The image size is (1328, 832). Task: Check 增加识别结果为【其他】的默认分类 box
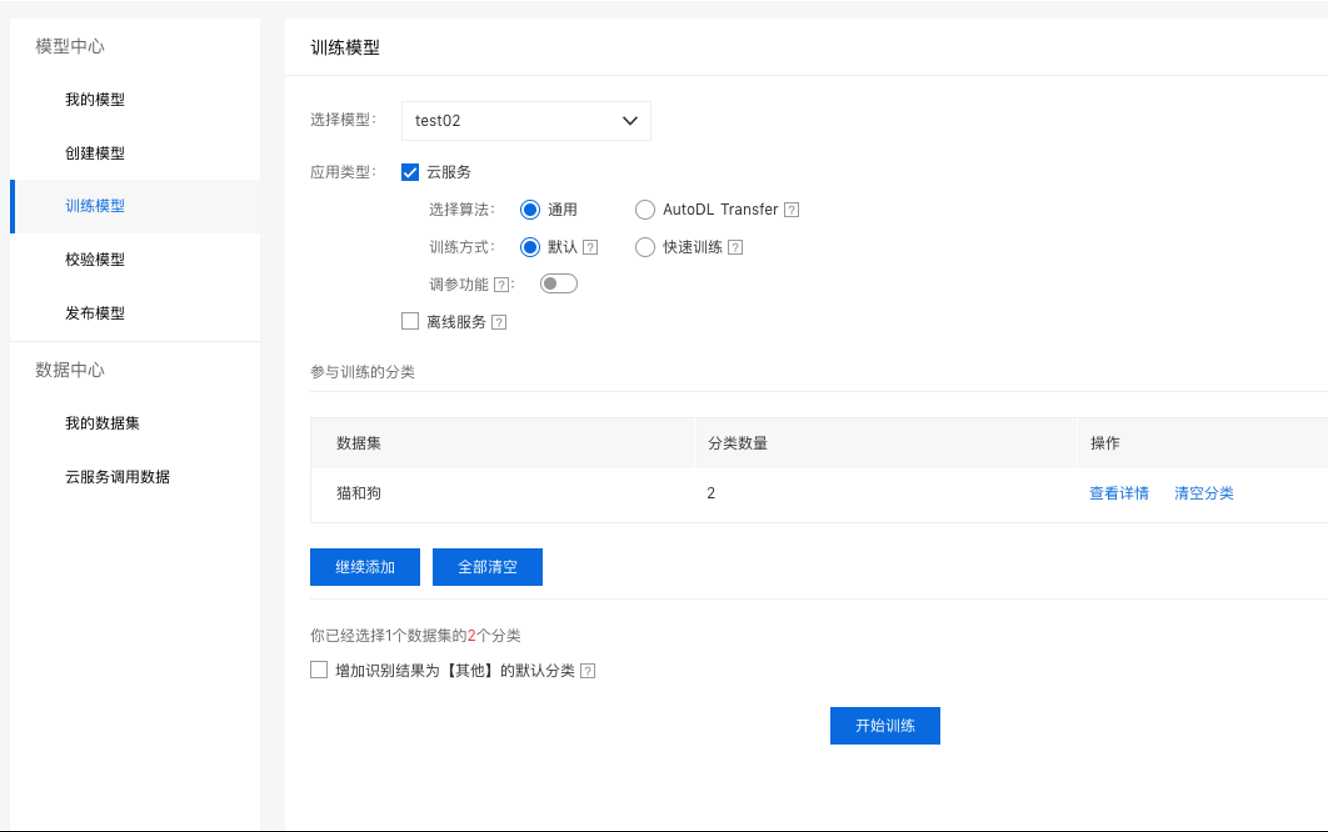(319, 670)
